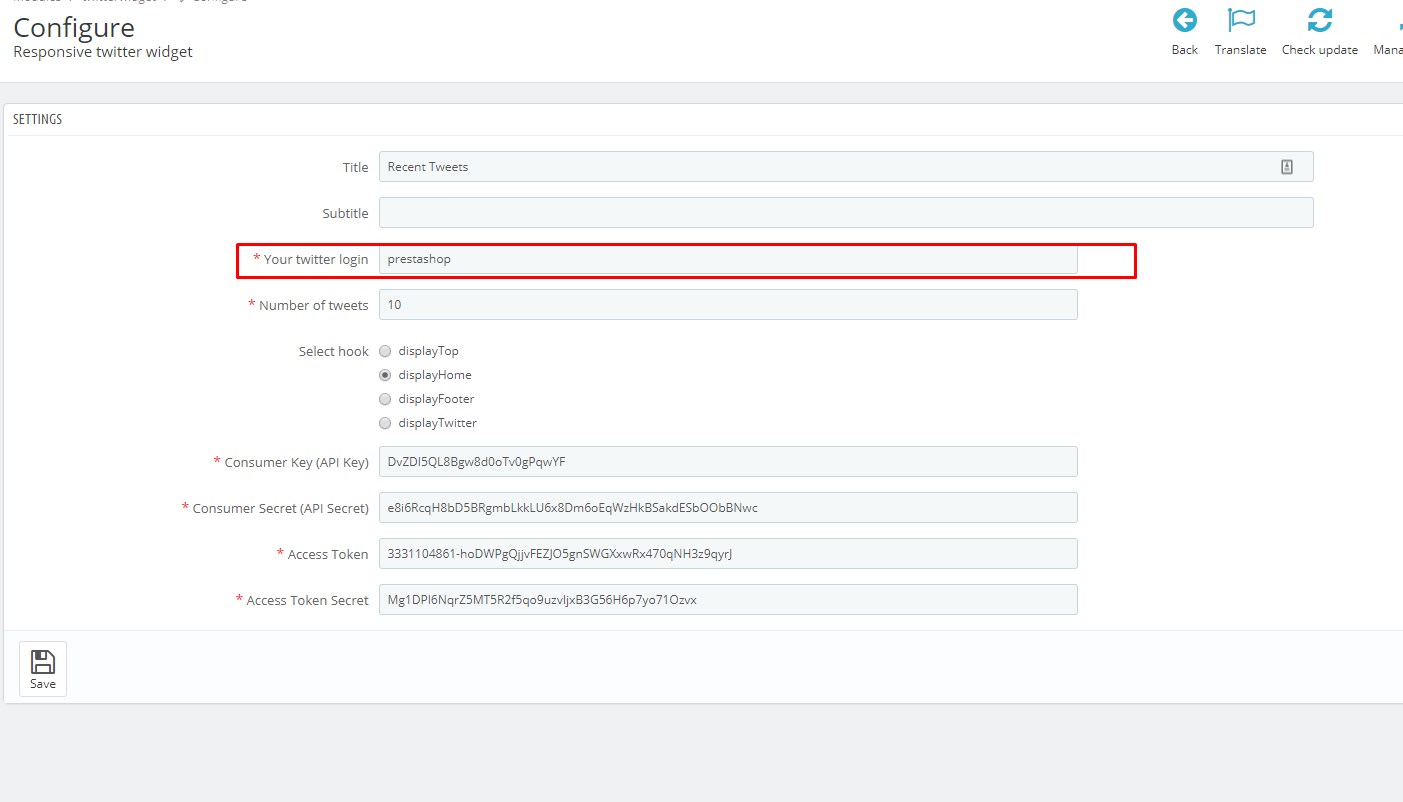The height and width of the screenshot is (802, 1403).
Task: Select the displayTop hook radio button
Action: pos(385,351)
